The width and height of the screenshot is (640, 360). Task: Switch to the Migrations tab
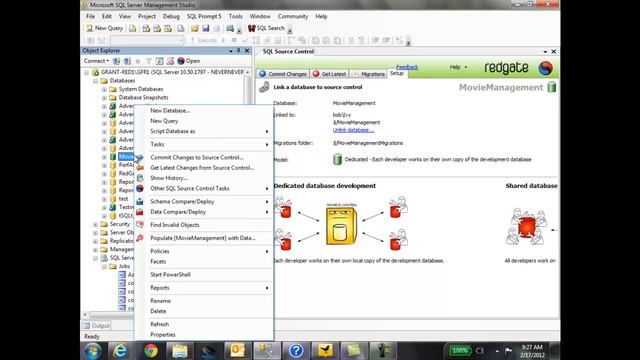[368, 74]
